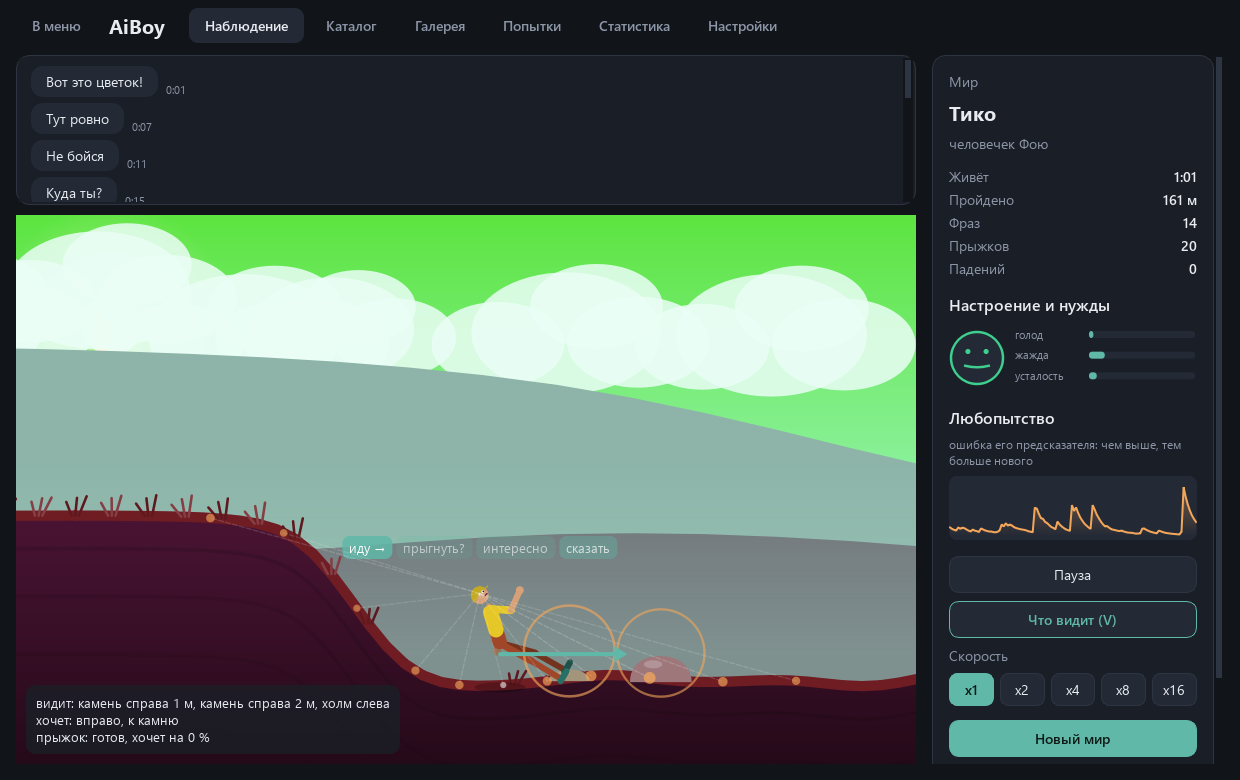Click the Скорость label
The width and height of the screenshot is (1240, 780).
(x=978, y=656)
